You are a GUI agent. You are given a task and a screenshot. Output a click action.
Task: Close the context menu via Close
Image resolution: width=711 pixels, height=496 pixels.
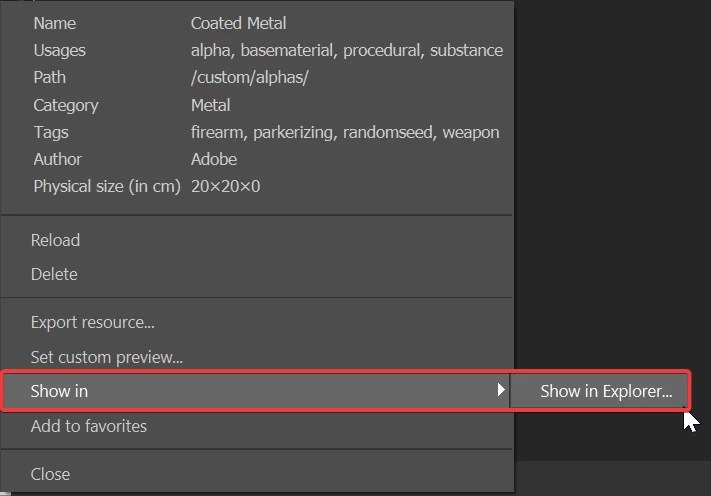50,474
